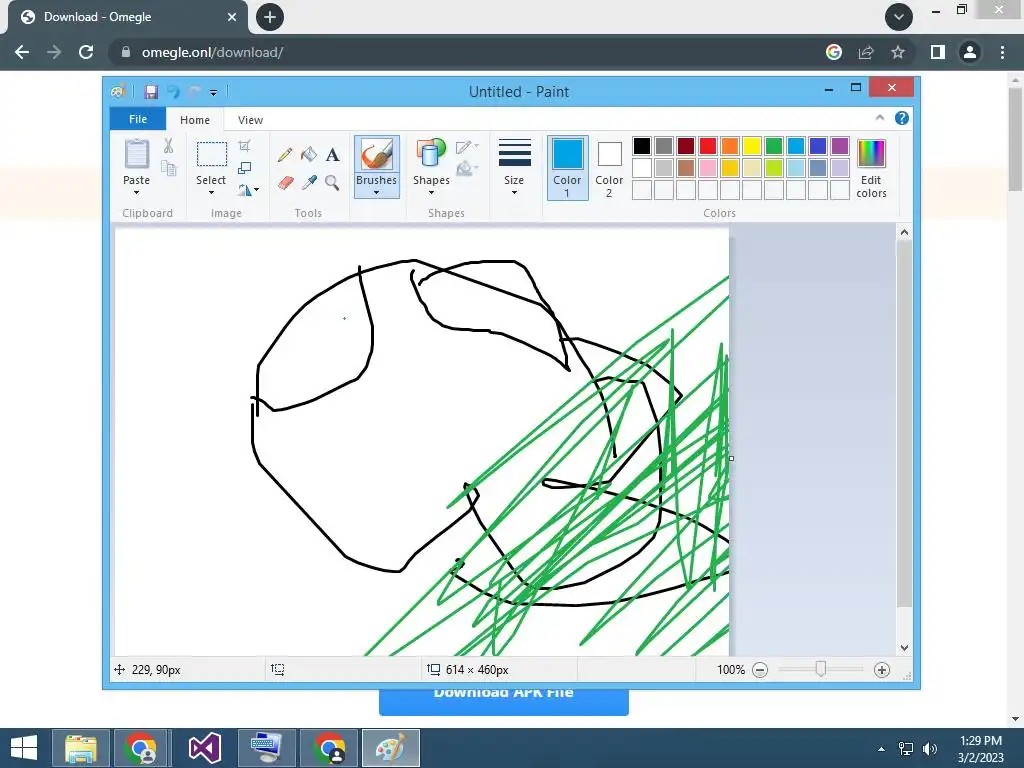The width and height of the screenshot is (1024, 768).
Task: Expand the Select dropdown arrow
Action: click(212, 193)
